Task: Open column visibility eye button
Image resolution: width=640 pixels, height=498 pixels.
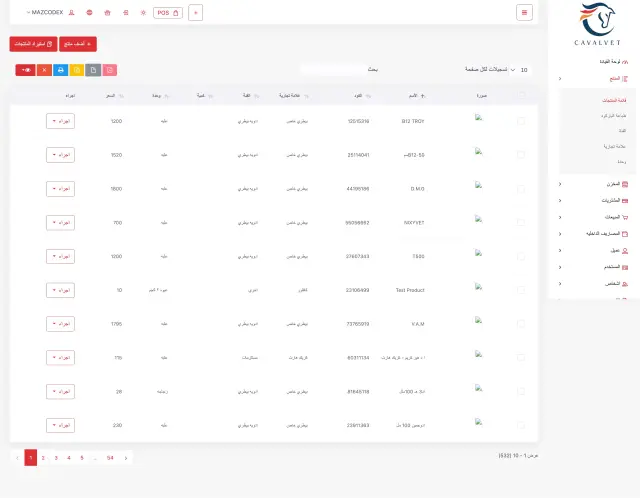Action: tap(25, 70)
